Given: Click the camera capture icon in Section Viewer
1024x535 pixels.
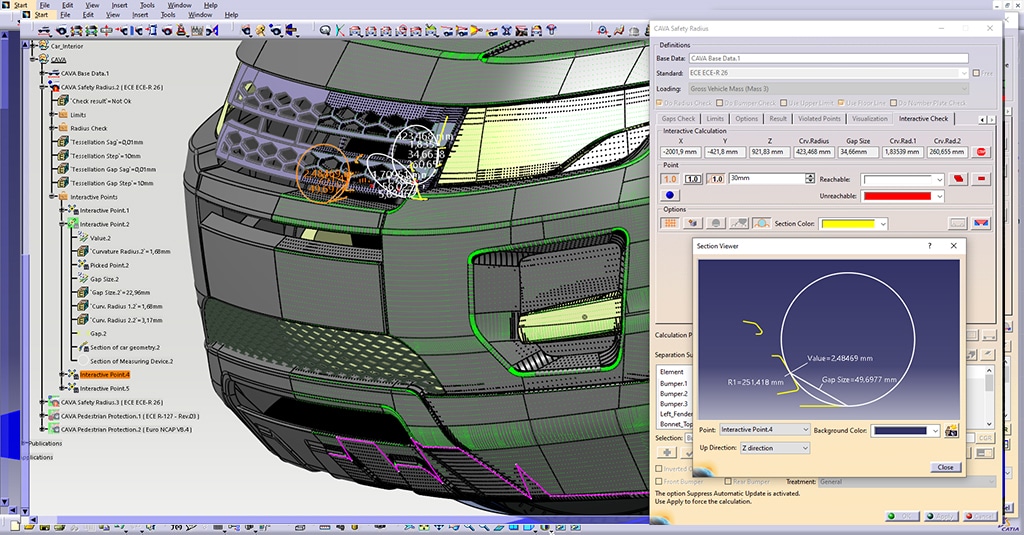Looking at the screenshot, I should point(952,430).
